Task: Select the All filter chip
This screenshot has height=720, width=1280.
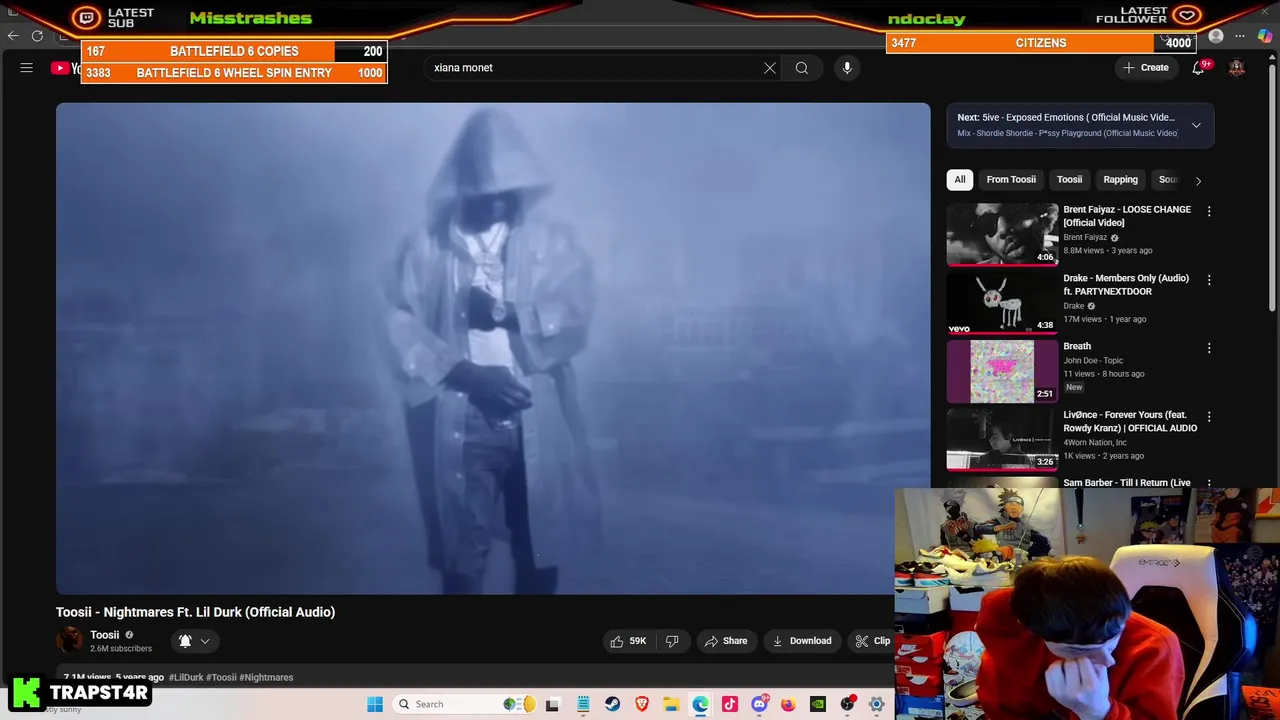Action: click(x=960, y=180)
